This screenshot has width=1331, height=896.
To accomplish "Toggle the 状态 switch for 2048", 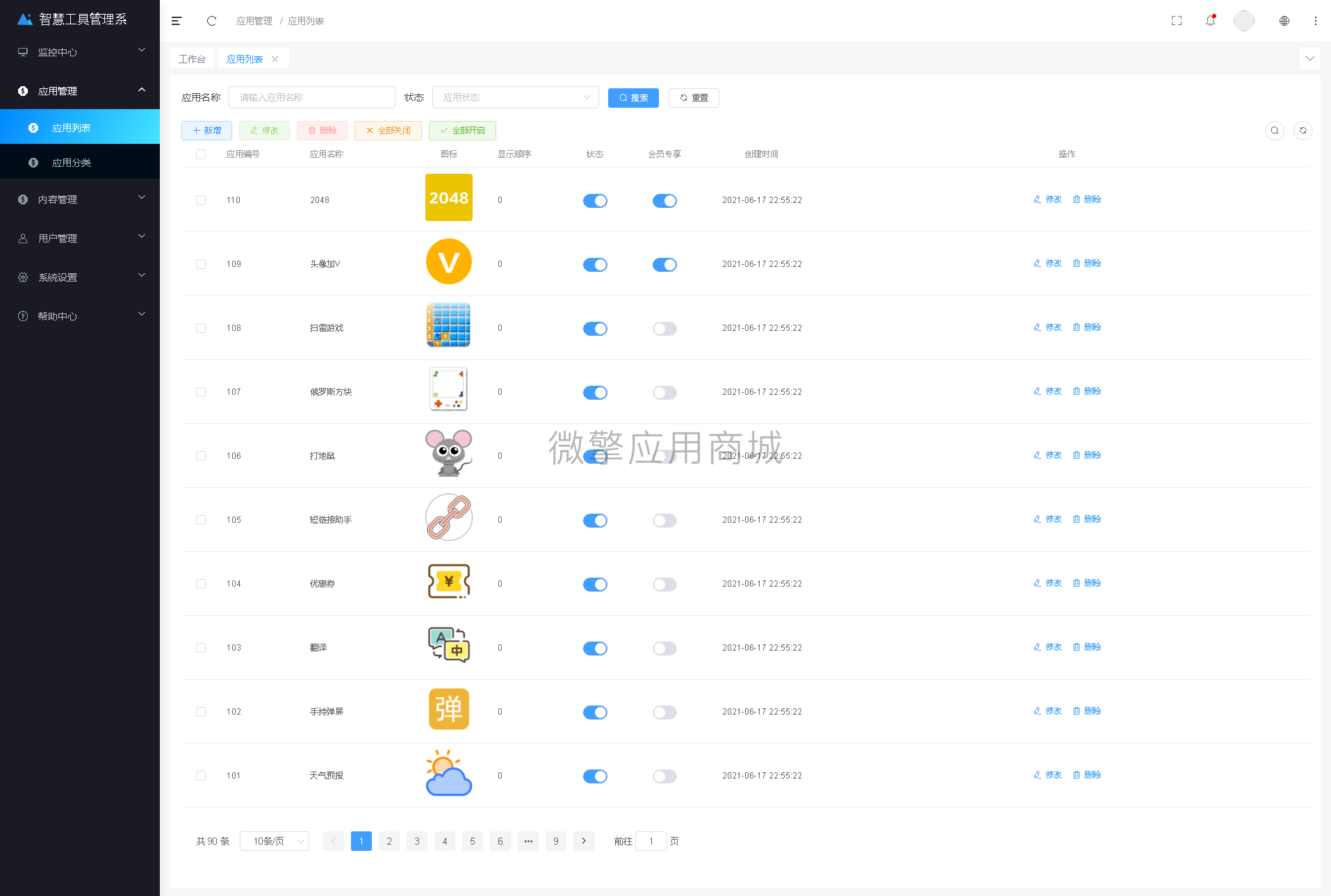I will click(595, 201).
